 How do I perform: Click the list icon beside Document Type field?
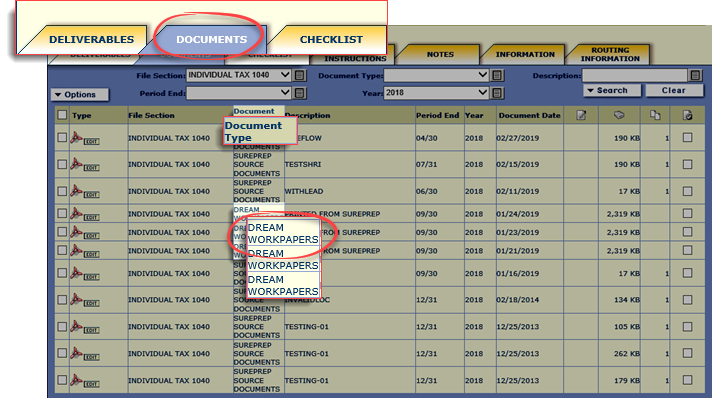(497, 75)
